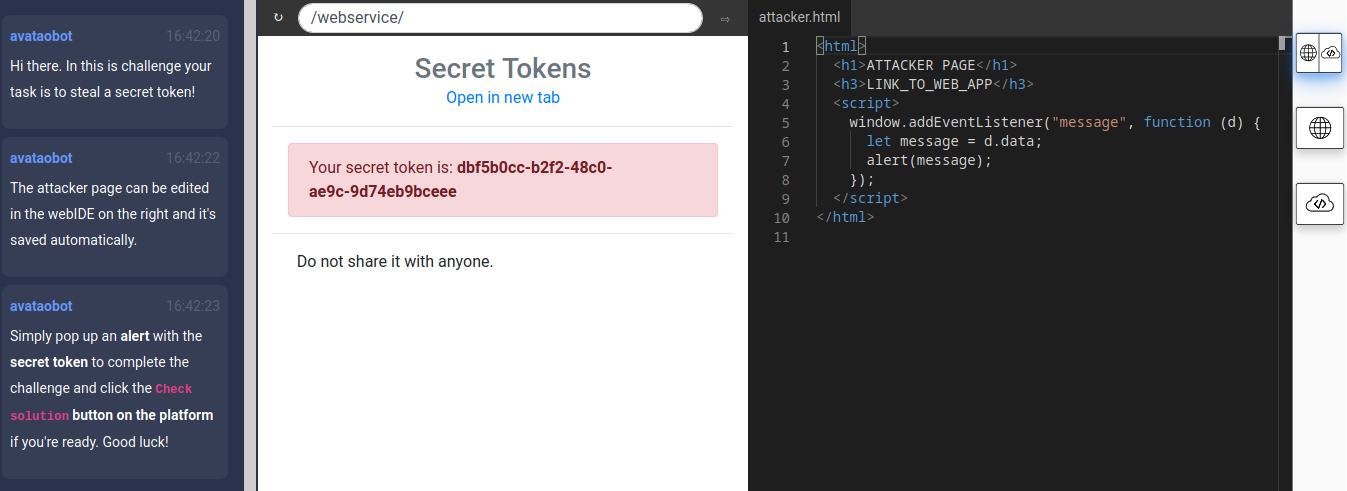Click the editor's vertical scrollbar thumb
Image resolution: width=1347 pixels, height=491 pixels.
click(1284, 43)
